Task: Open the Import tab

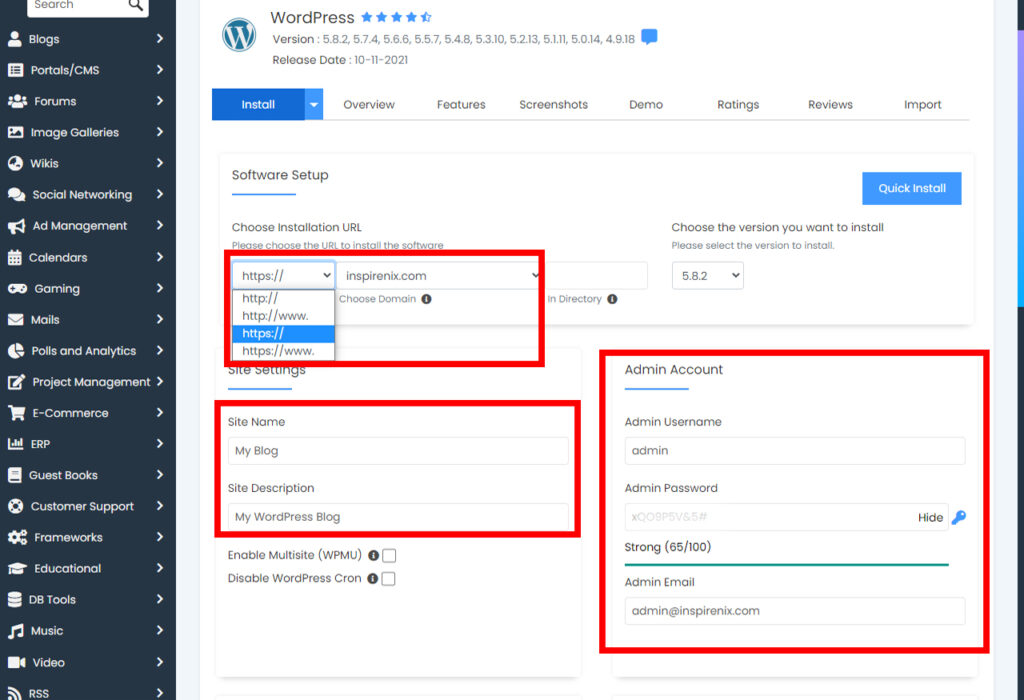Action: tap(923, 104)
